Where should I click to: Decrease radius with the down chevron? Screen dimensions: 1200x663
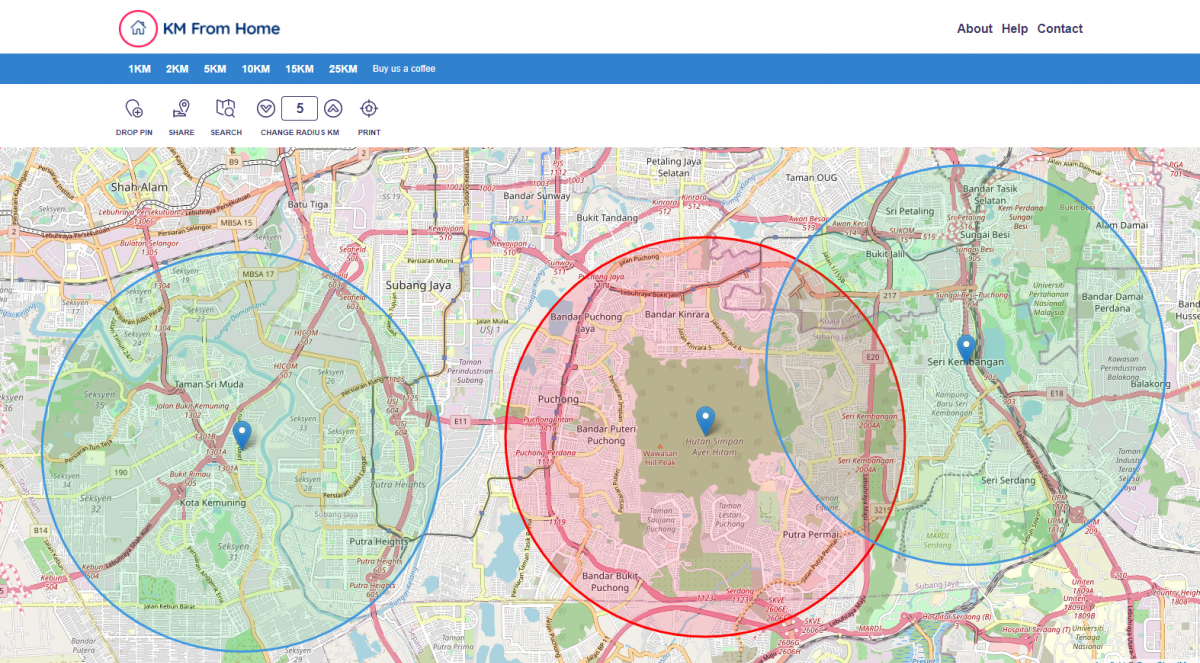click(266, 109)
